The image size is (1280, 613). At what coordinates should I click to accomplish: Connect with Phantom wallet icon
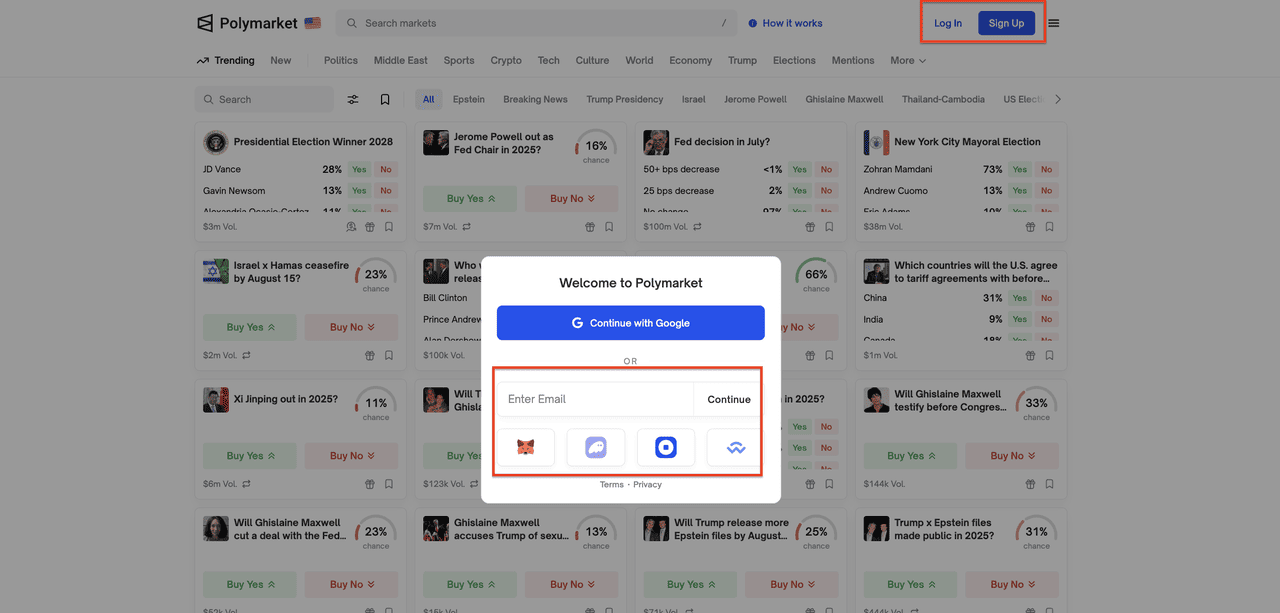[596, 448]
